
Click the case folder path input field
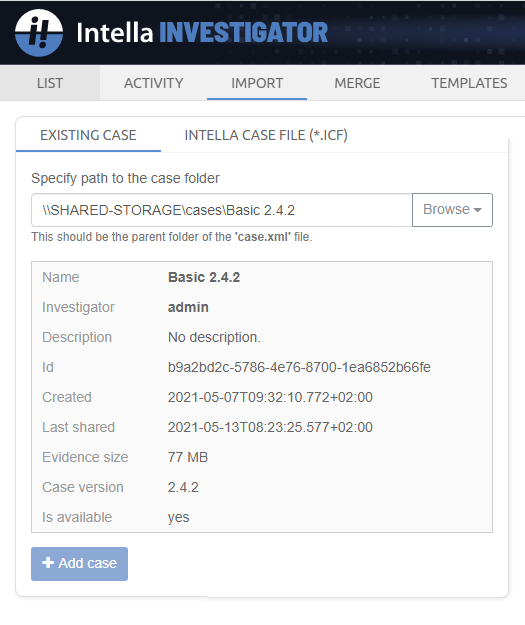[x=222, y=210]
